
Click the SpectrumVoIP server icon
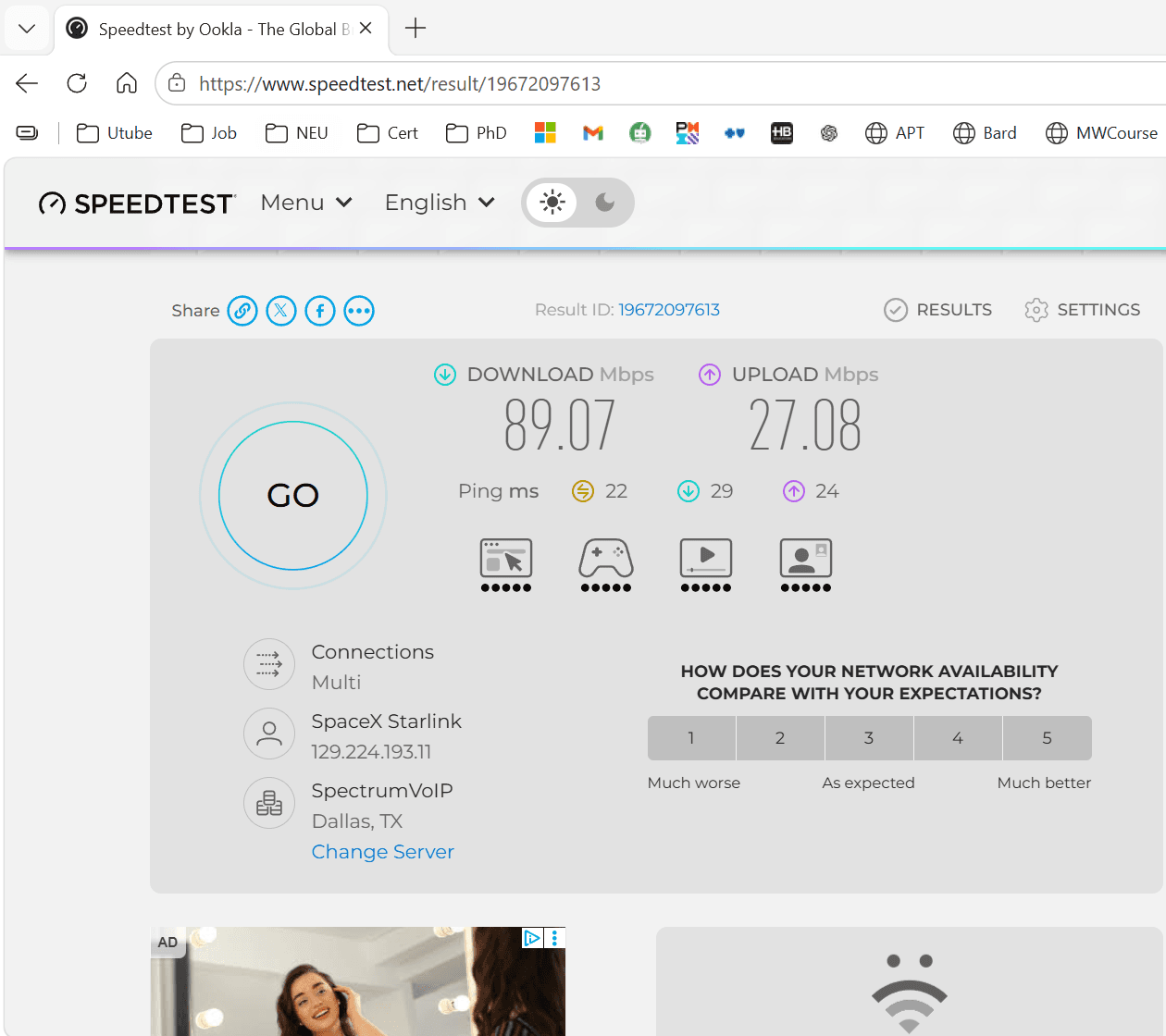[x=269, y=803]
